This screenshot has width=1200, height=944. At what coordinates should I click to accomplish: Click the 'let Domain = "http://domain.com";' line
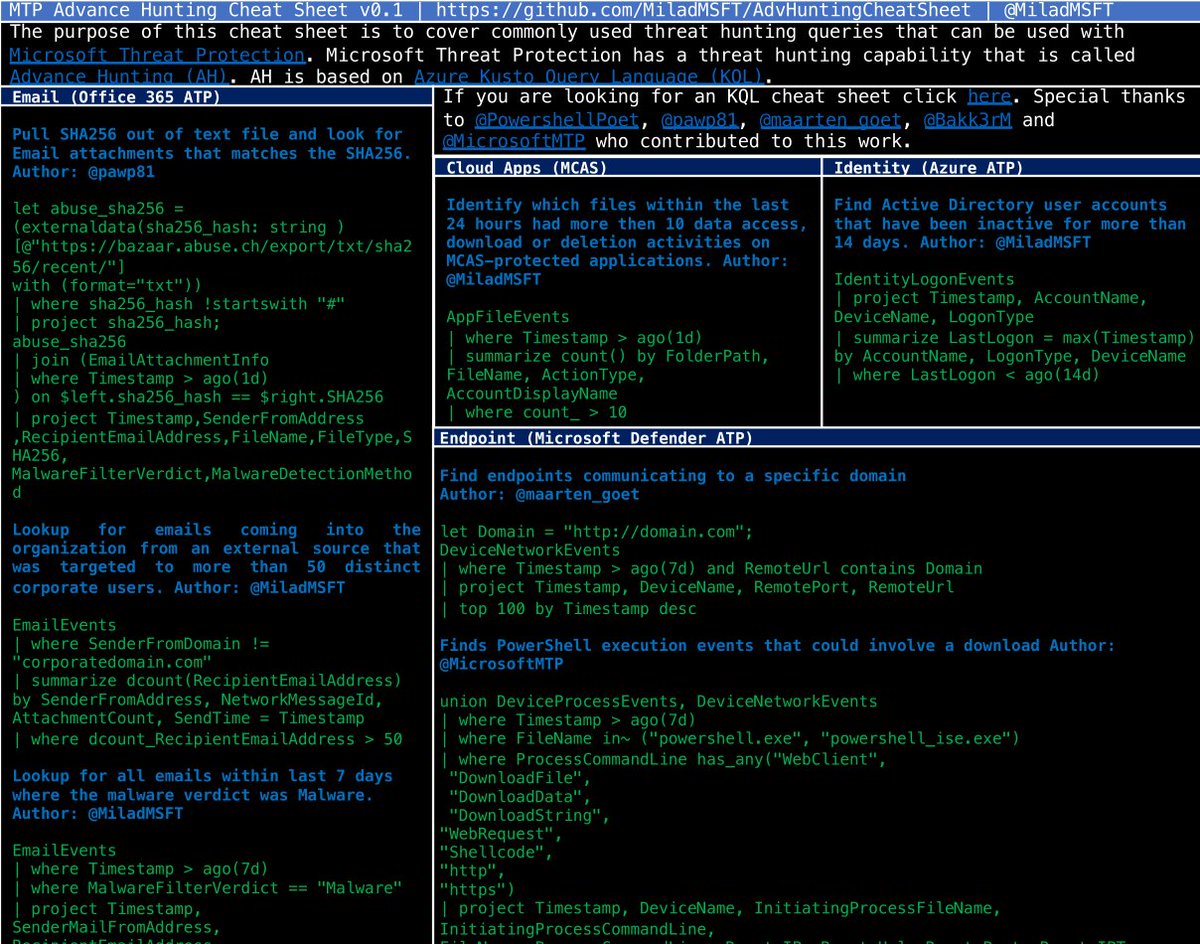point(596,531)
